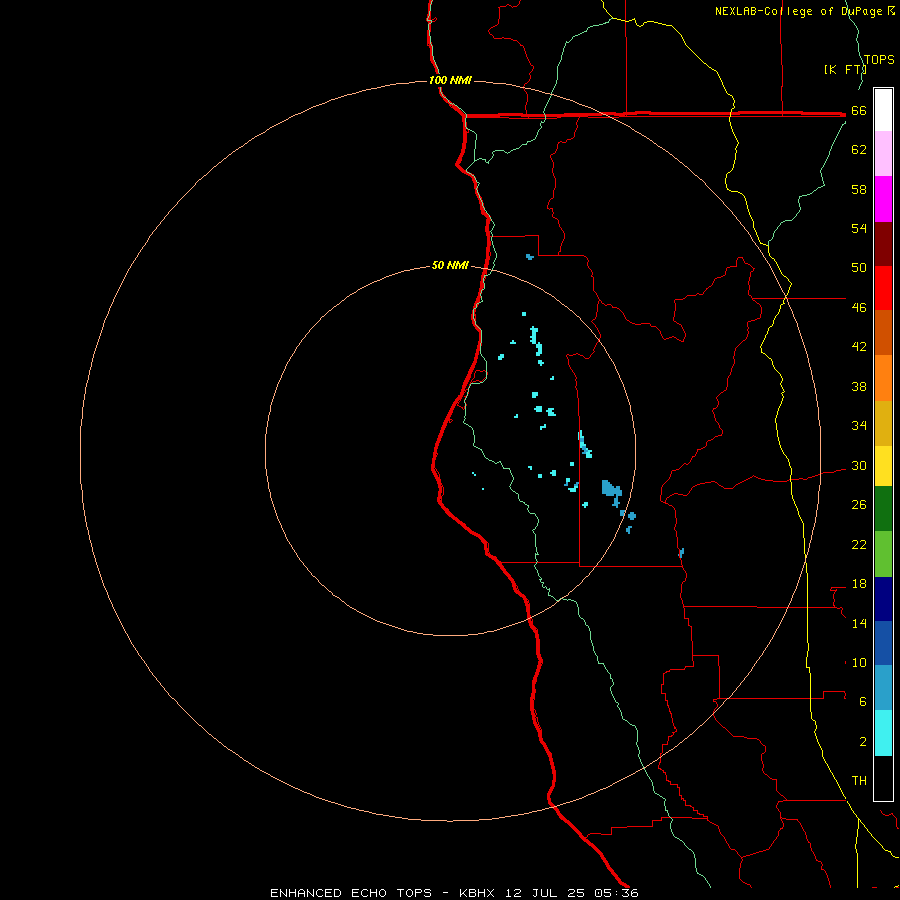Click the "12 JUL 25 05:36" timestamp
The image size is (900, 900).
pos(572,893)
